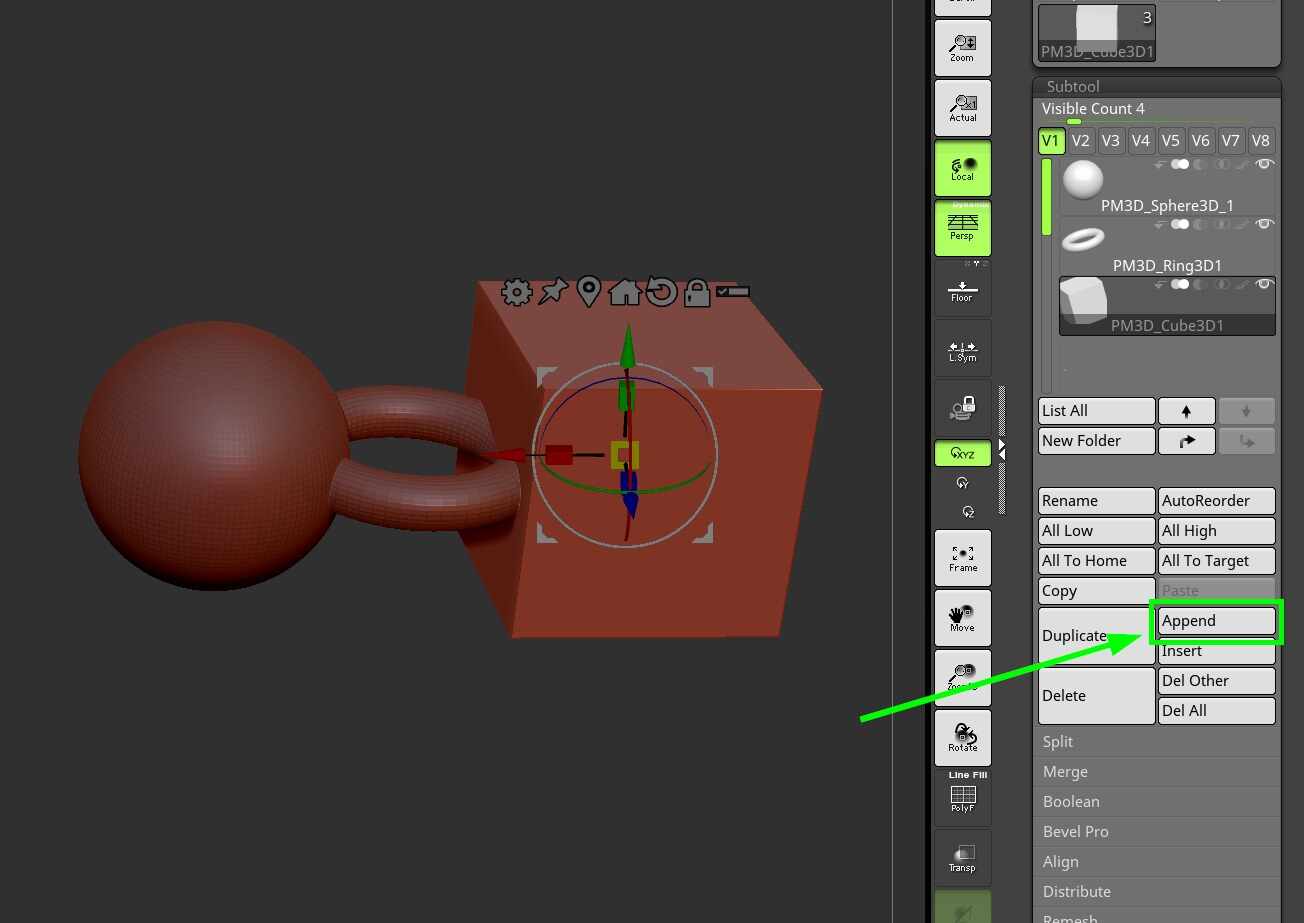
Task: Collapse the Subtool palette header
Action: (1073, 87)
